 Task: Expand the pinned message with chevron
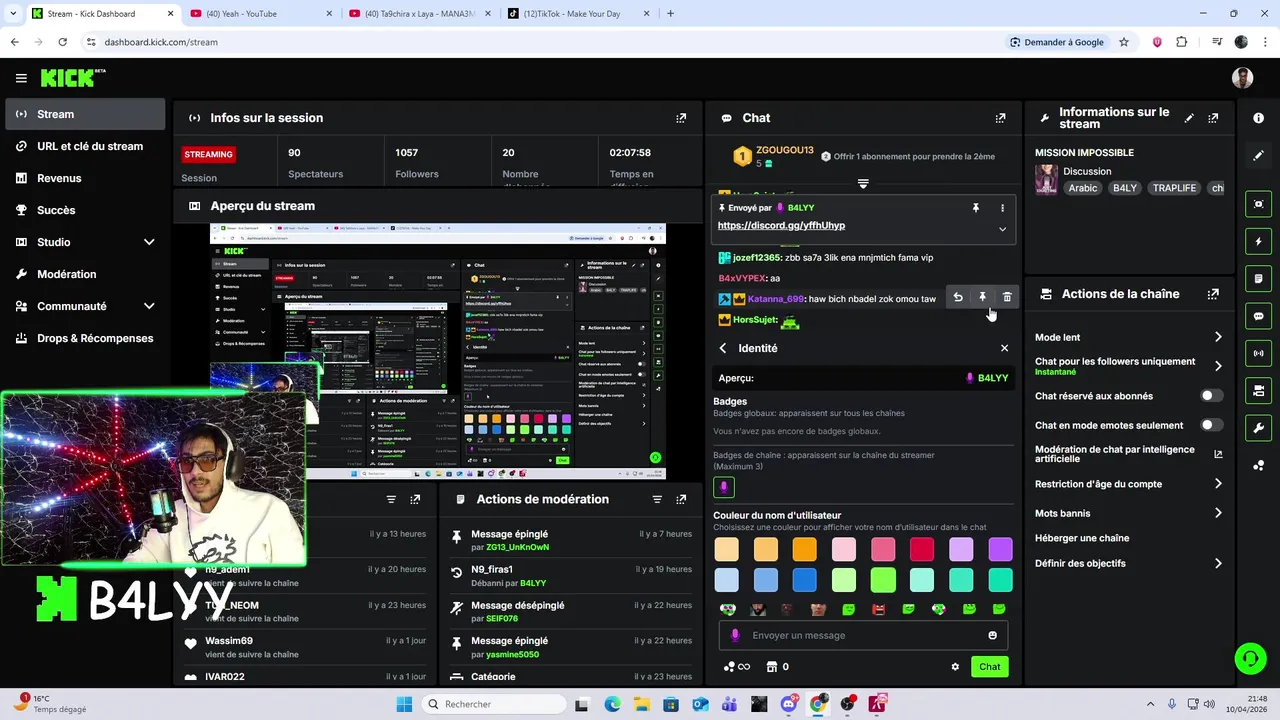point(1002,229)
